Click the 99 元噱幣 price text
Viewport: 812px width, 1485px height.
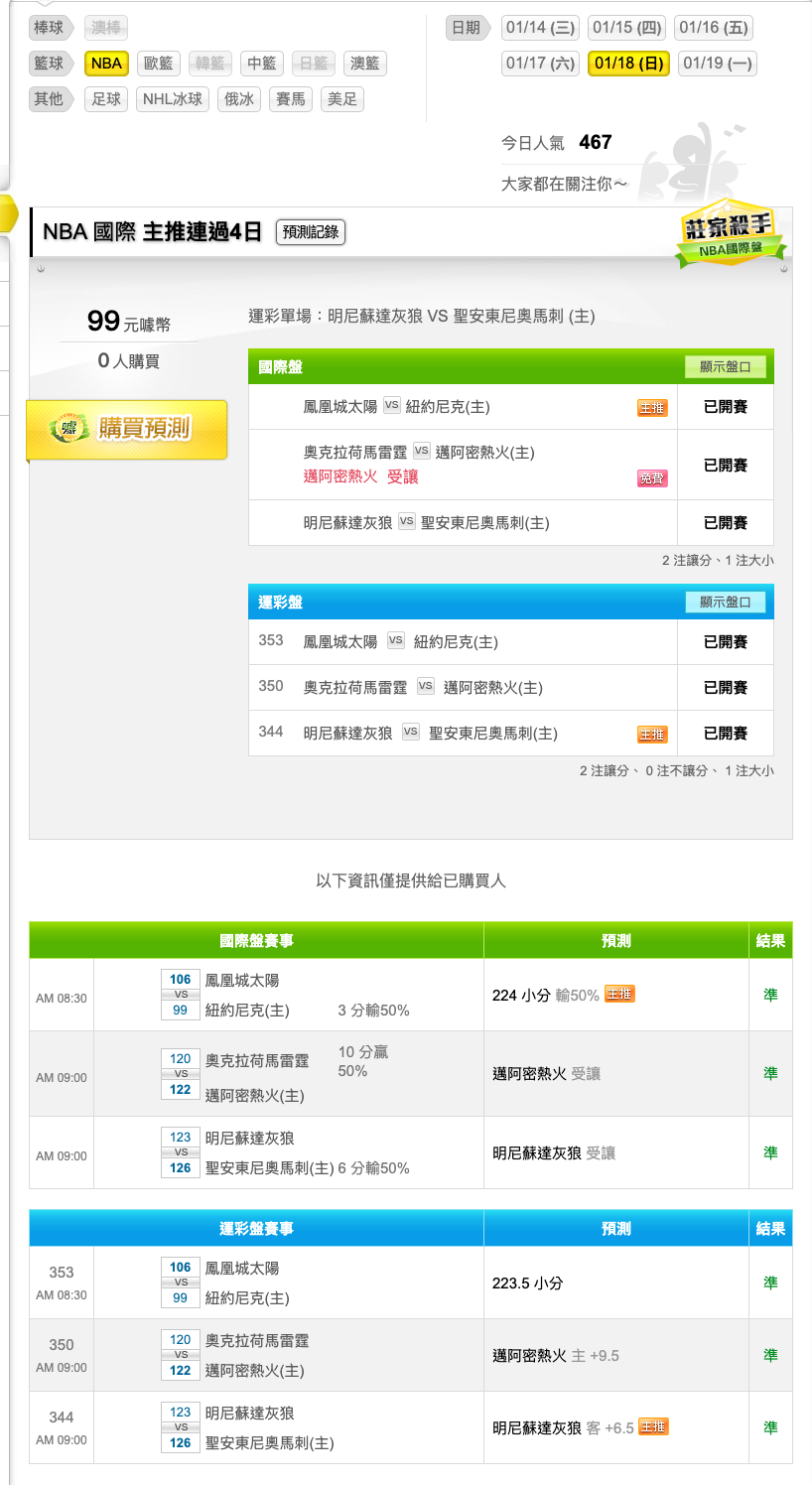129,322
